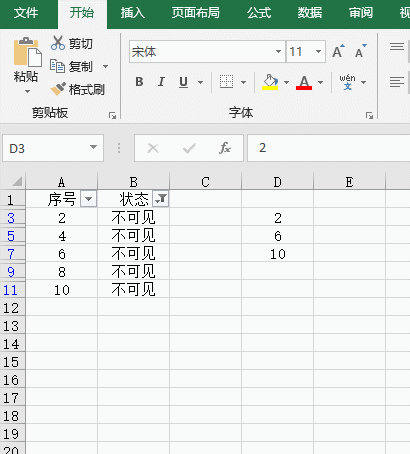Click the formula bar Enter checkmark
The width and height of the screenshot is (410, 454).
point(189,148)
